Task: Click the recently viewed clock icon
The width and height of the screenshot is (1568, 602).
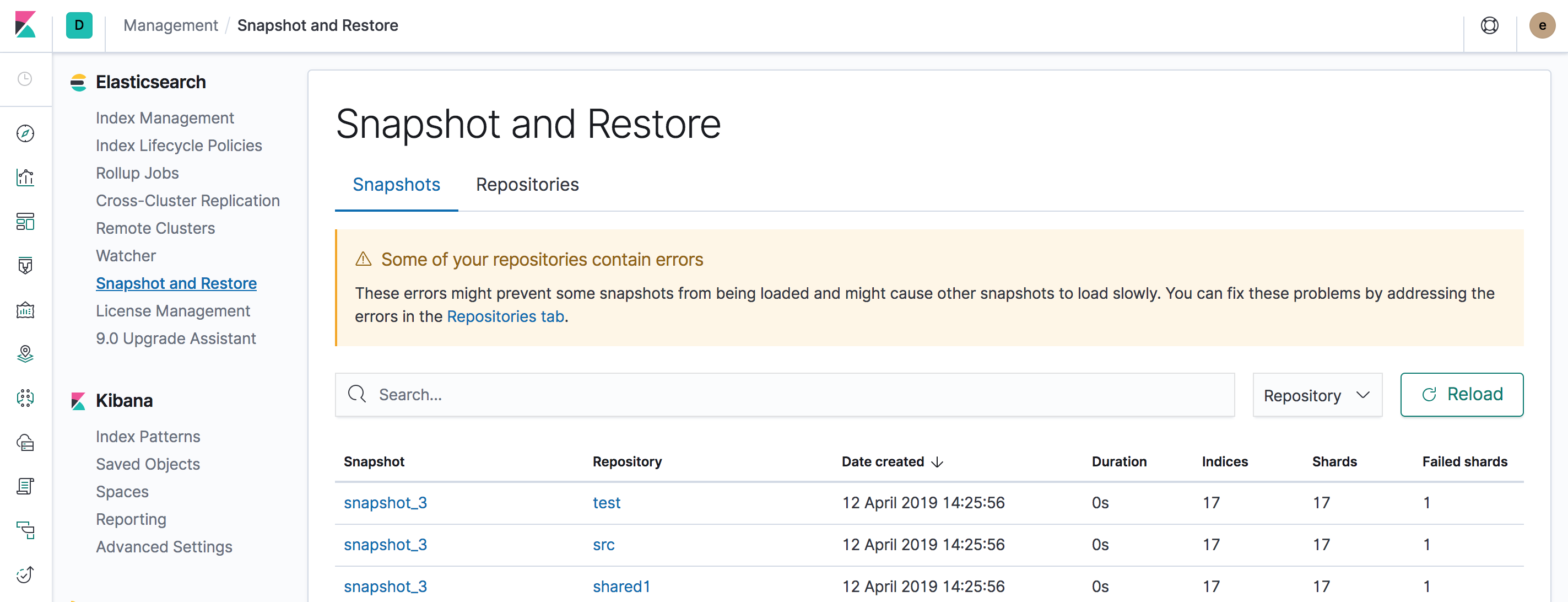Action: (25, 79)
